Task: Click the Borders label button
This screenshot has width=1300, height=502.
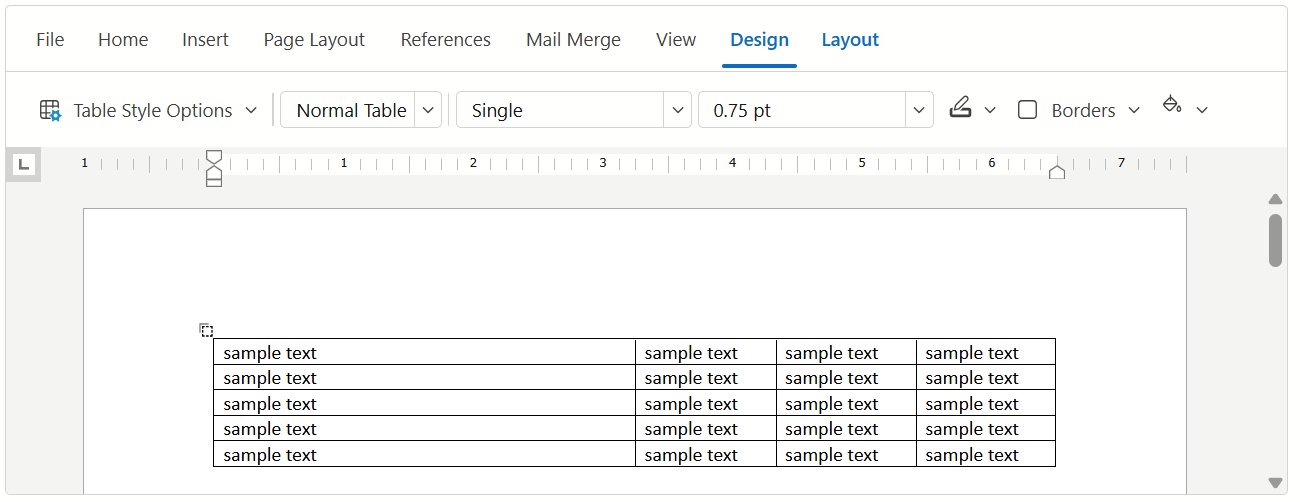Action: tap(1083, 111)
